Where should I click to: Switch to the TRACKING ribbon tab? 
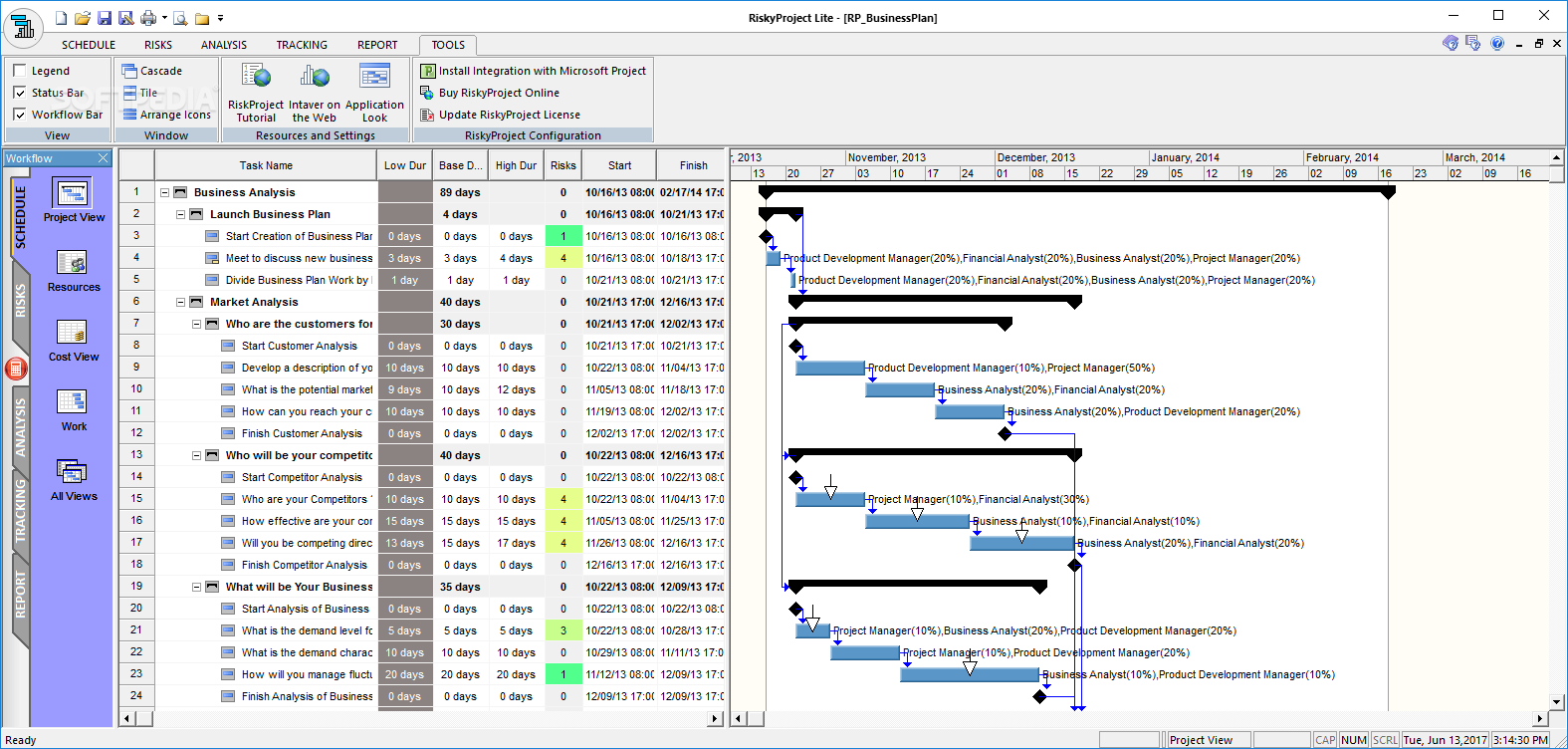tap(302, 45)
